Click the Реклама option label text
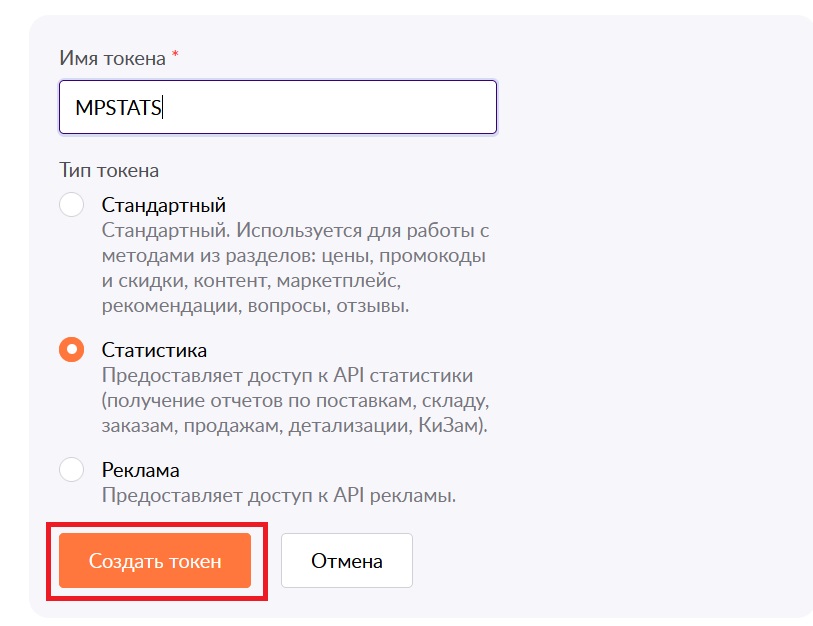This screenshot has width=813, height=626. click(141, 470)
